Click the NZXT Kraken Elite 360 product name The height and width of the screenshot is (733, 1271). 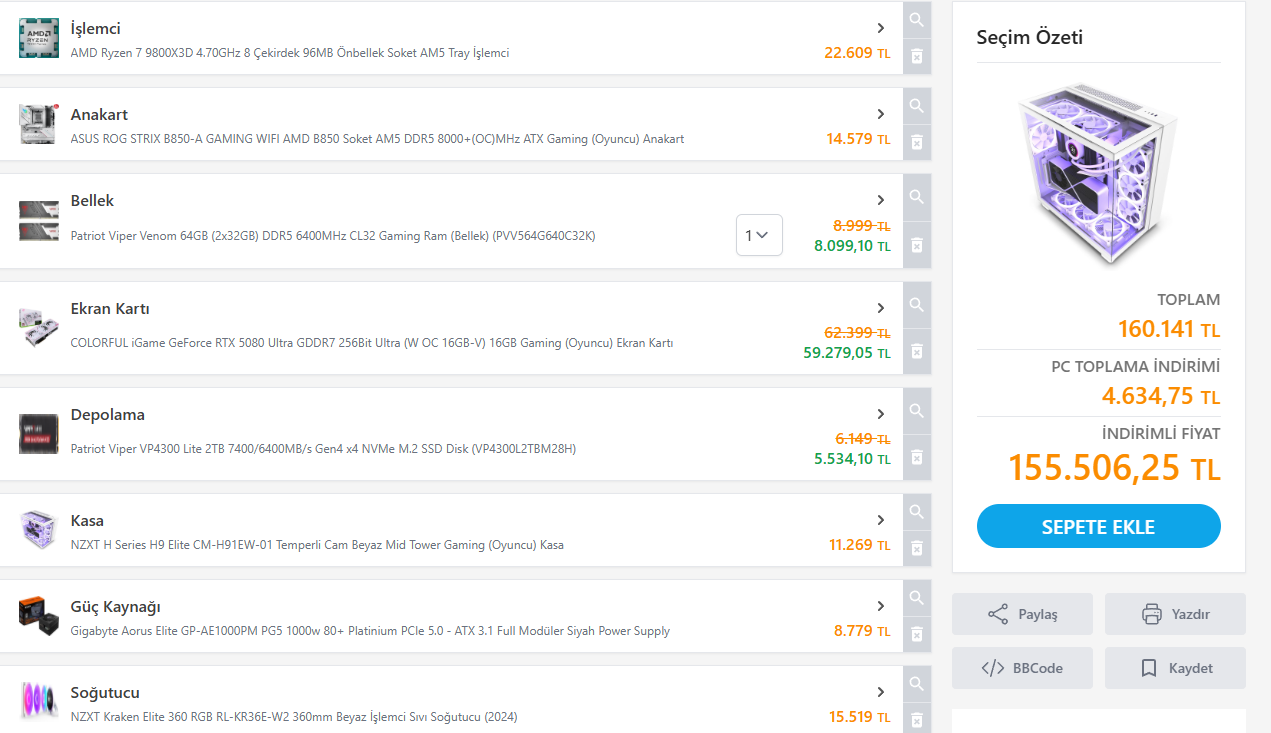pyautogui.click(x=294, y=717)
